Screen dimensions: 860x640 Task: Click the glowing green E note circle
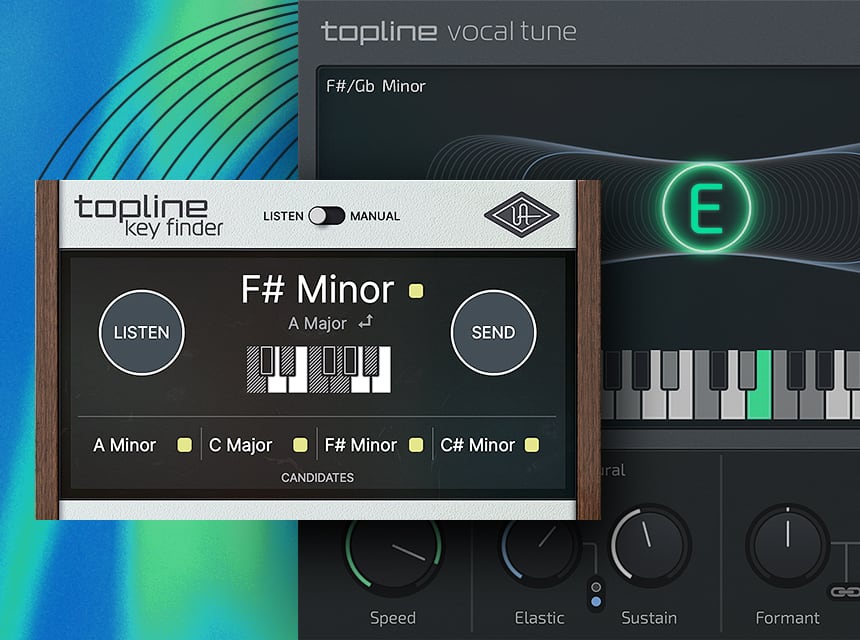click(x=706, y=208)
